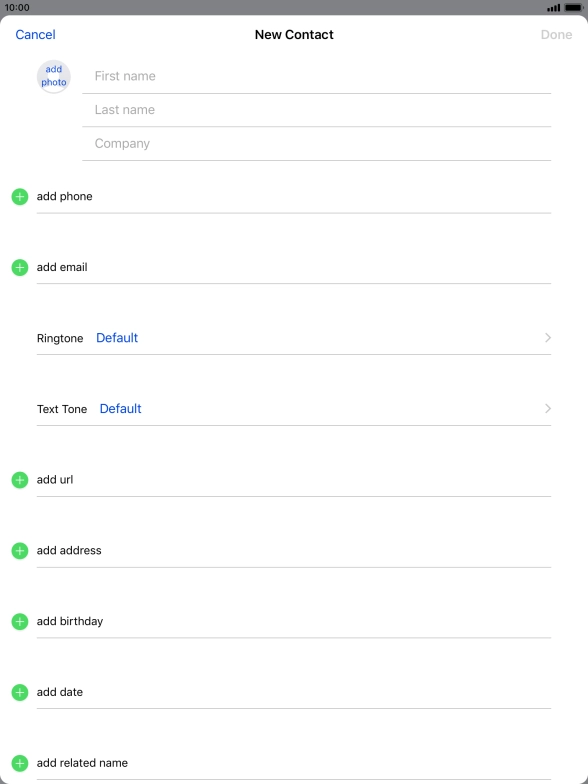Tap the battery icon in status bar
Screen dimensions: 588x784
coord(573,8)
